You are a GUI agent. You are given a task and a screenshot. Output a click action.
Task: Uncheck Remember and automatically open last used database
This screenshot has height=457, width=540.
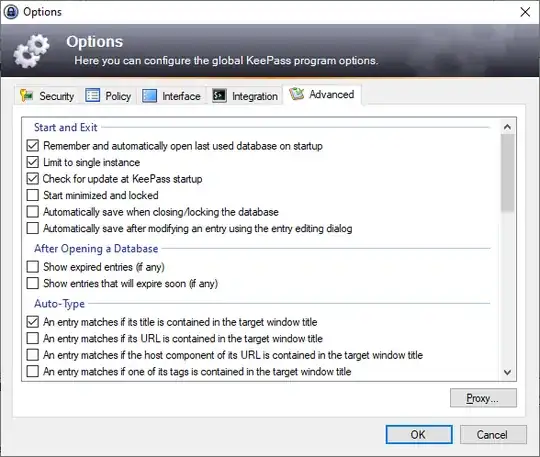tap(33, 146)
